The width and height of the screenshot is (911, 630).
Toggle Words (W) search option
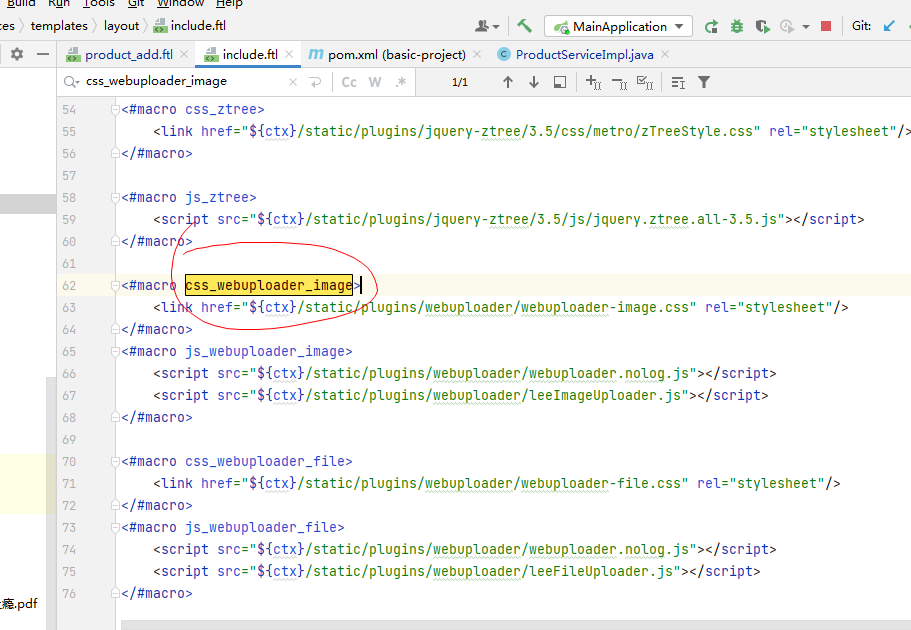pos(375,82)
